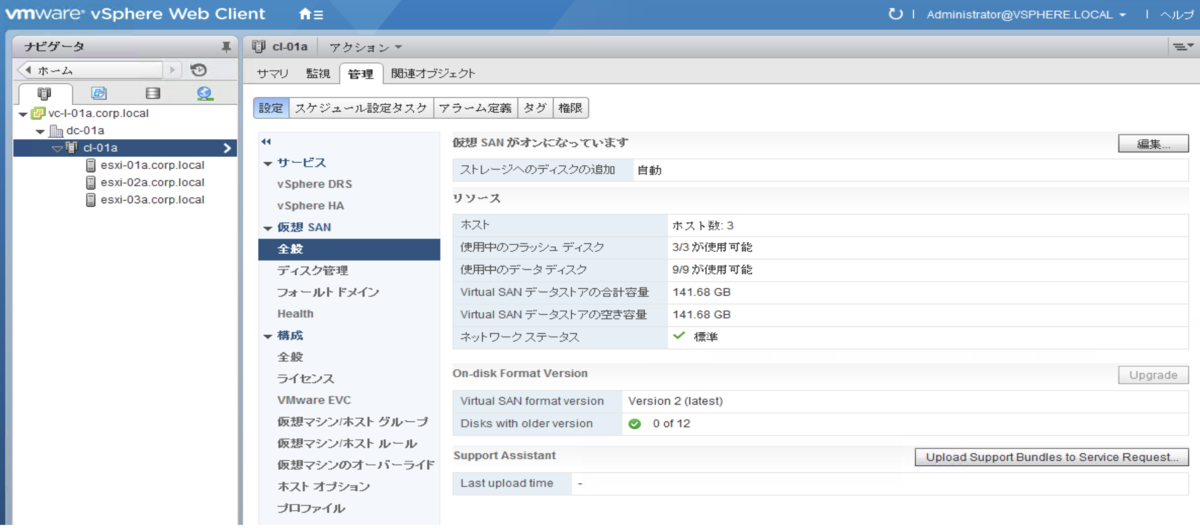Open スケジュール設定タスク sub-tab

[361, 108]
